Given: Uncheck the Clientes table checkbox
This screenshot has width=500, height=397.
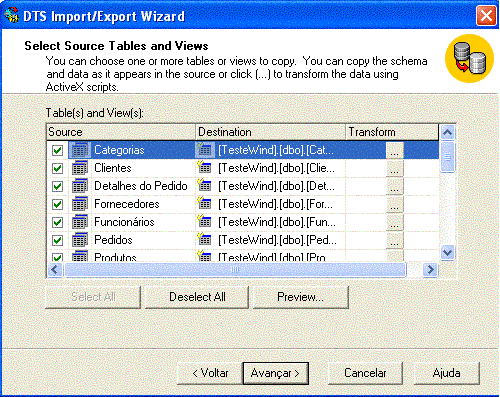Looking at the screenshot, I should coord(57,168).
